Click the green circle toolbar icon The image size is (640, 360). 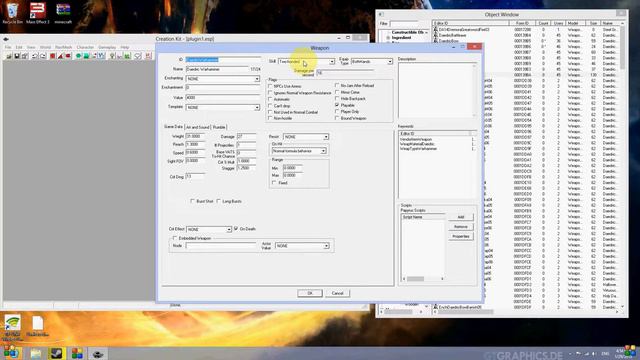pos(78,56)
